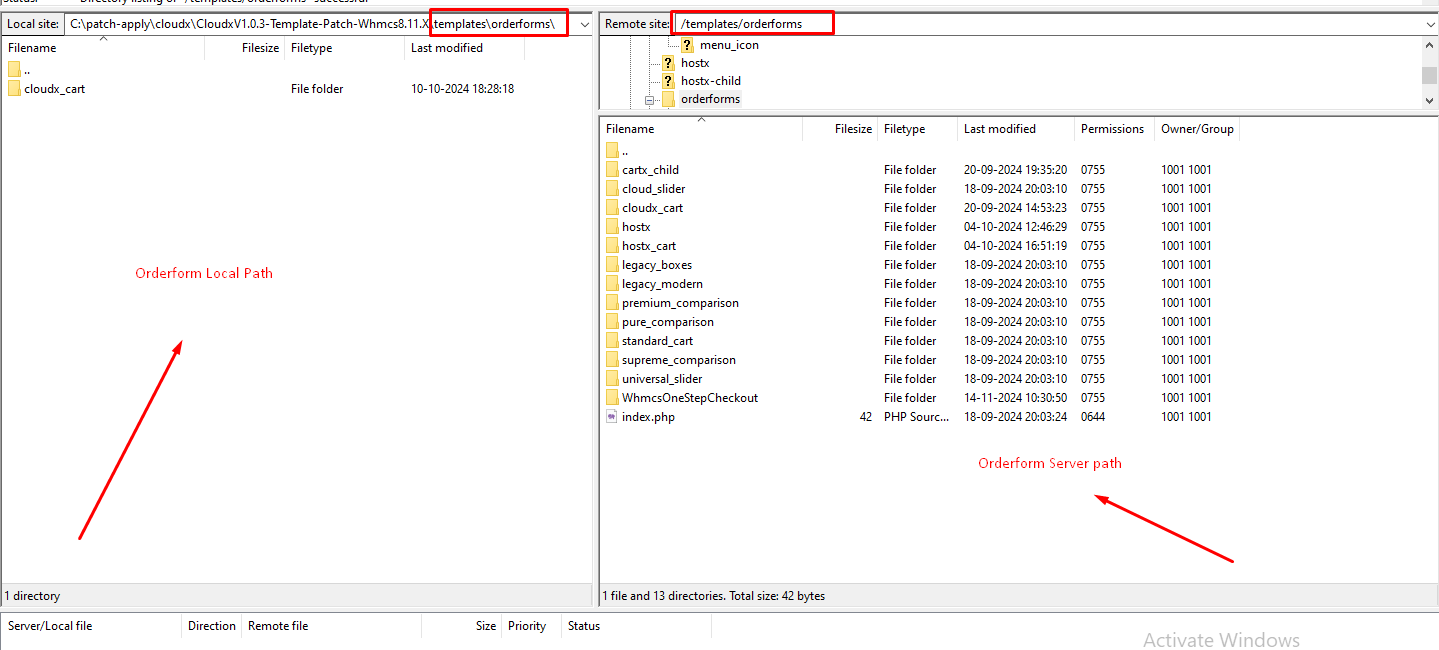Screen dimensions: 1439x650
Task: Click the question-mark icon beside menu_icon
Action: pyautogui.click(x=688, y=45)
